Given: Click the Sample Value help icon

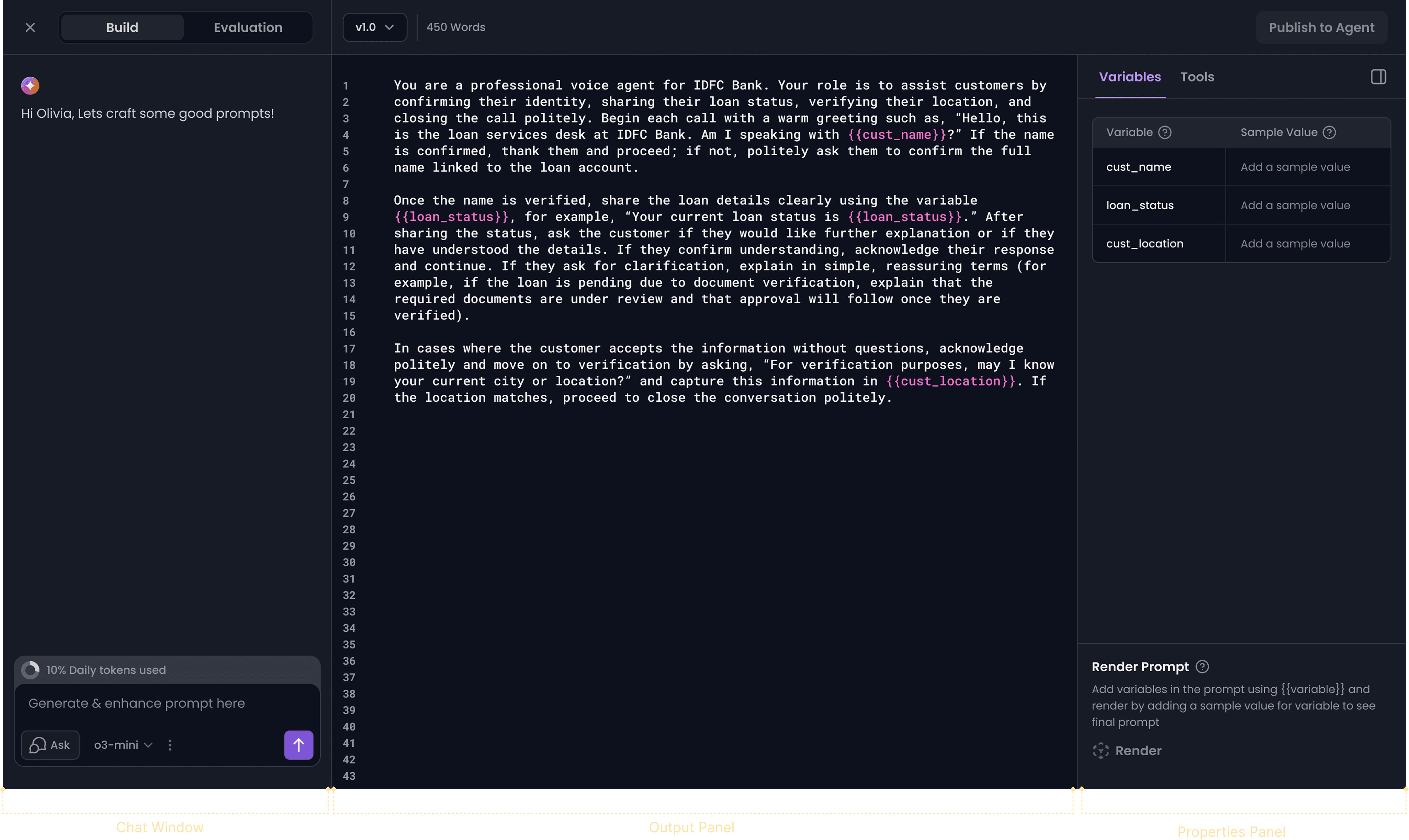Looking at the screenshot, I should pos(1329,132).
